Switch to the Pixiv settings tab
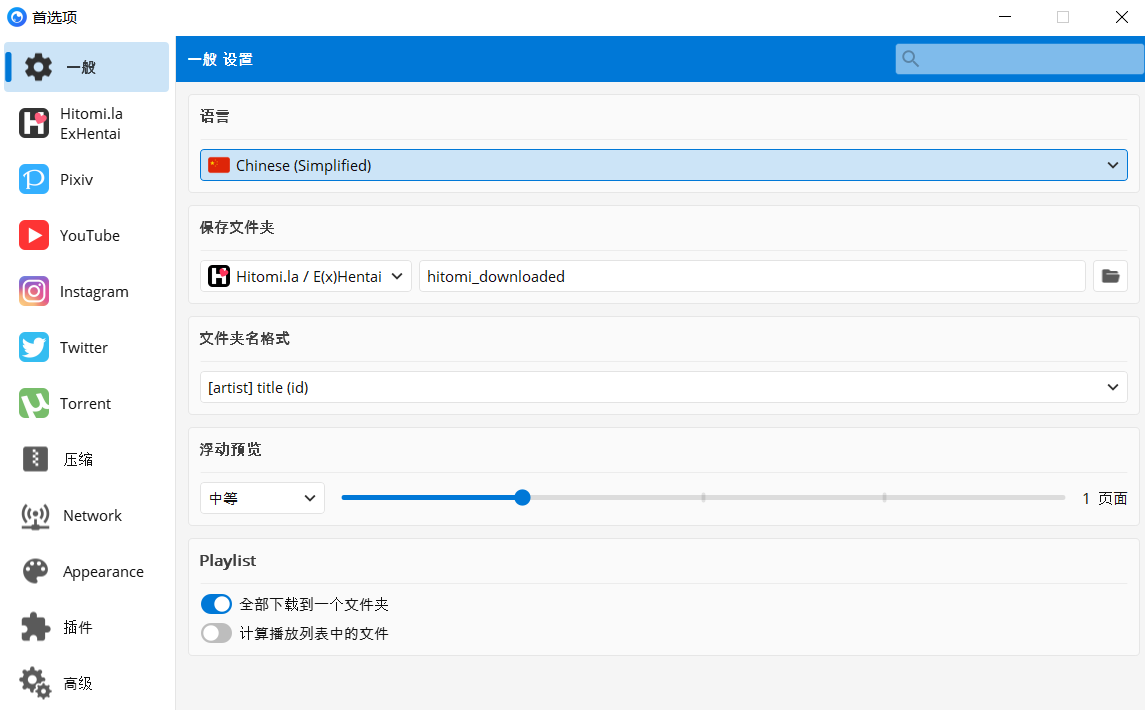1145x710 pixels. click(x=86, y=180)
